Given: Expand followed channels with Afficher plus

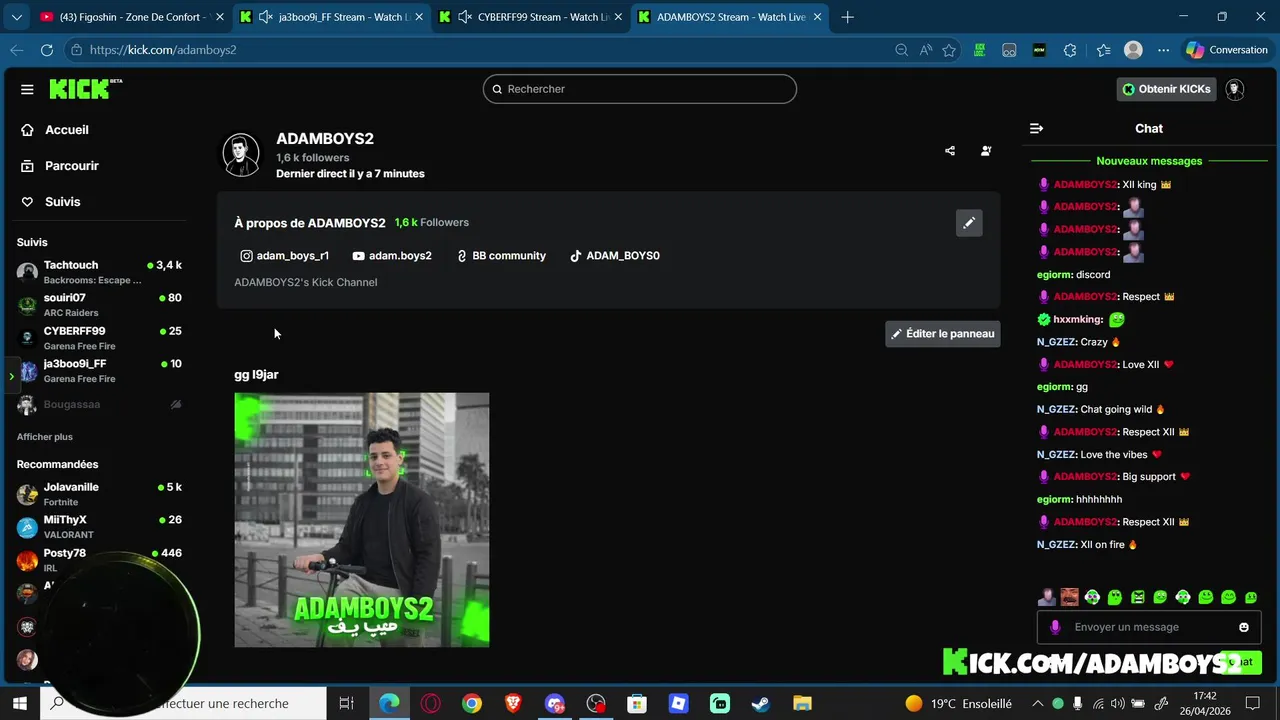Looking at the screenshot, I should (x=44, y=437).
